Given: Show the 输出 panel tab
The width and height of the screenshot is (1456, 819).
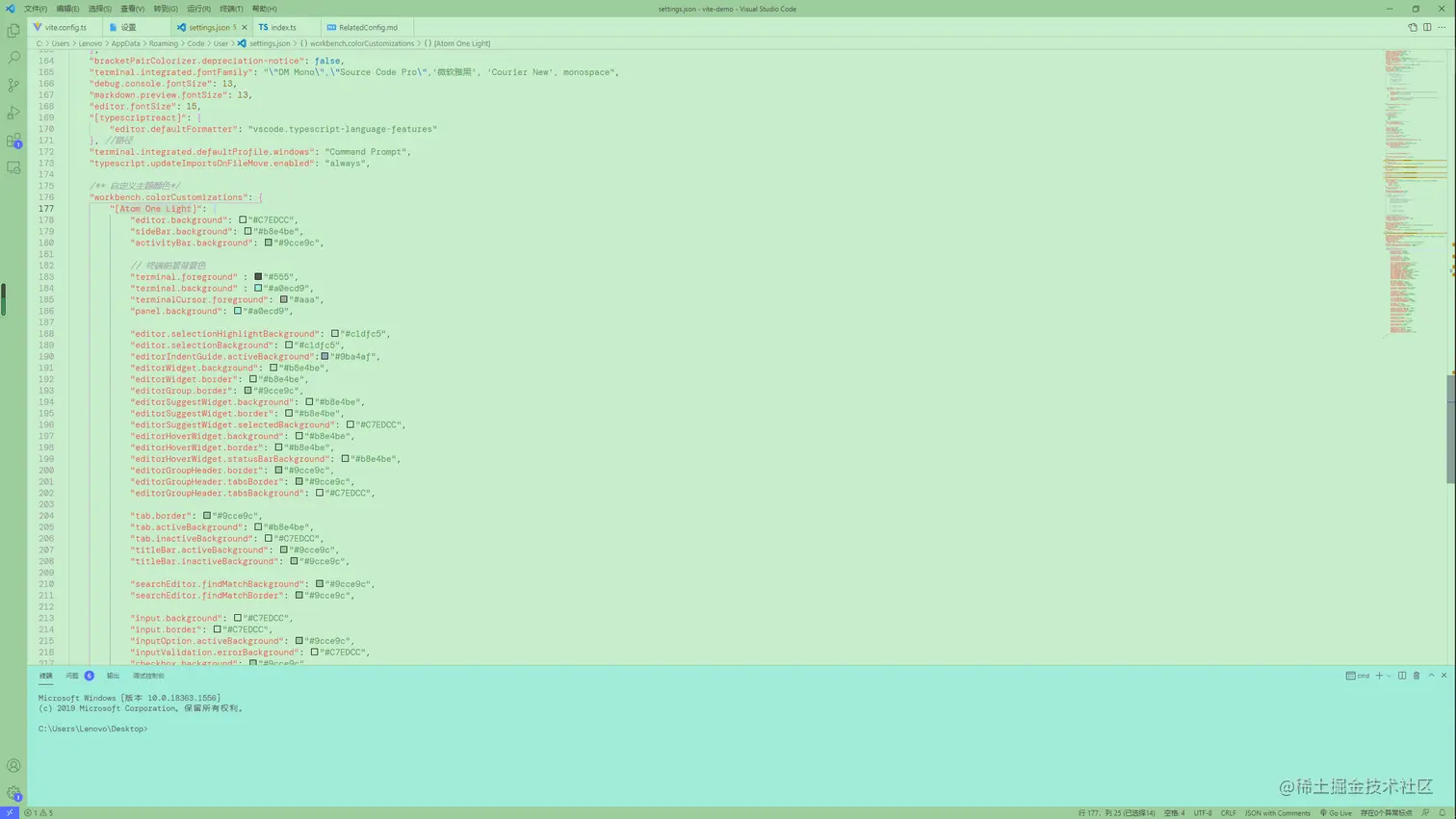Looking at the screenshot, I should click(113, 676).
